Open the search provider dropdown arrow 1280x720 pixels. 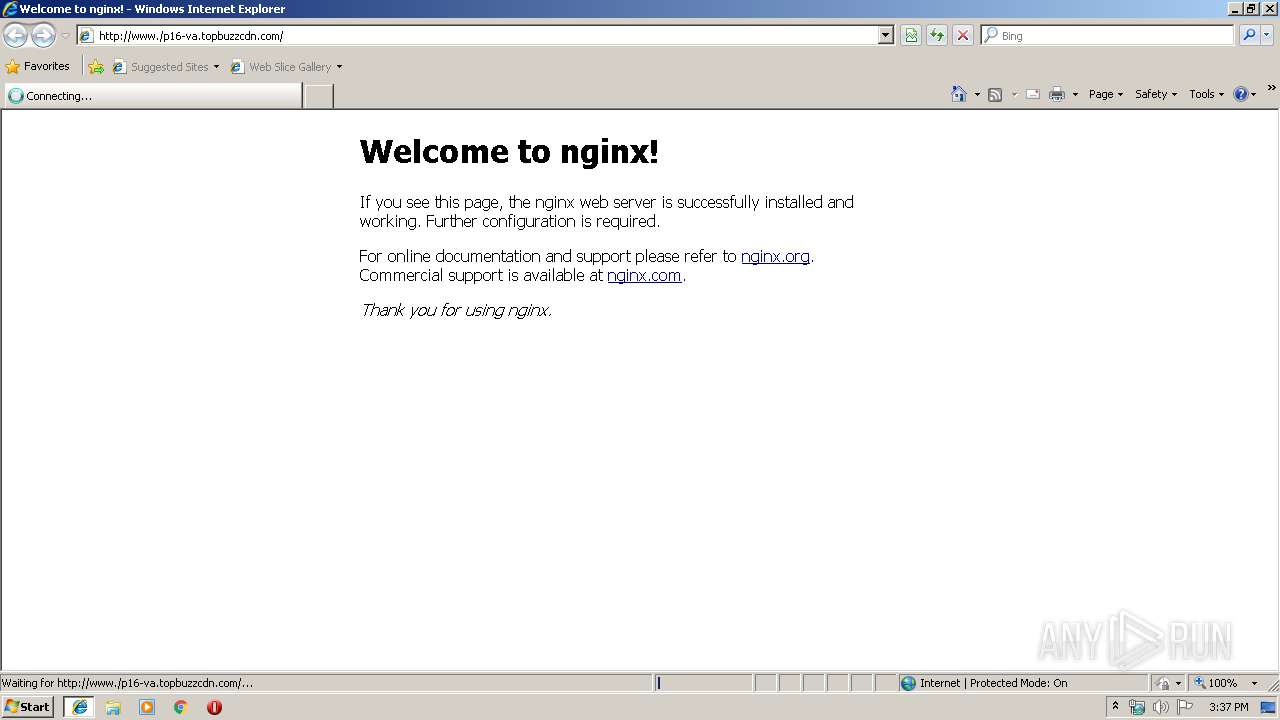pyautogui.click(x=1267, y=36)
